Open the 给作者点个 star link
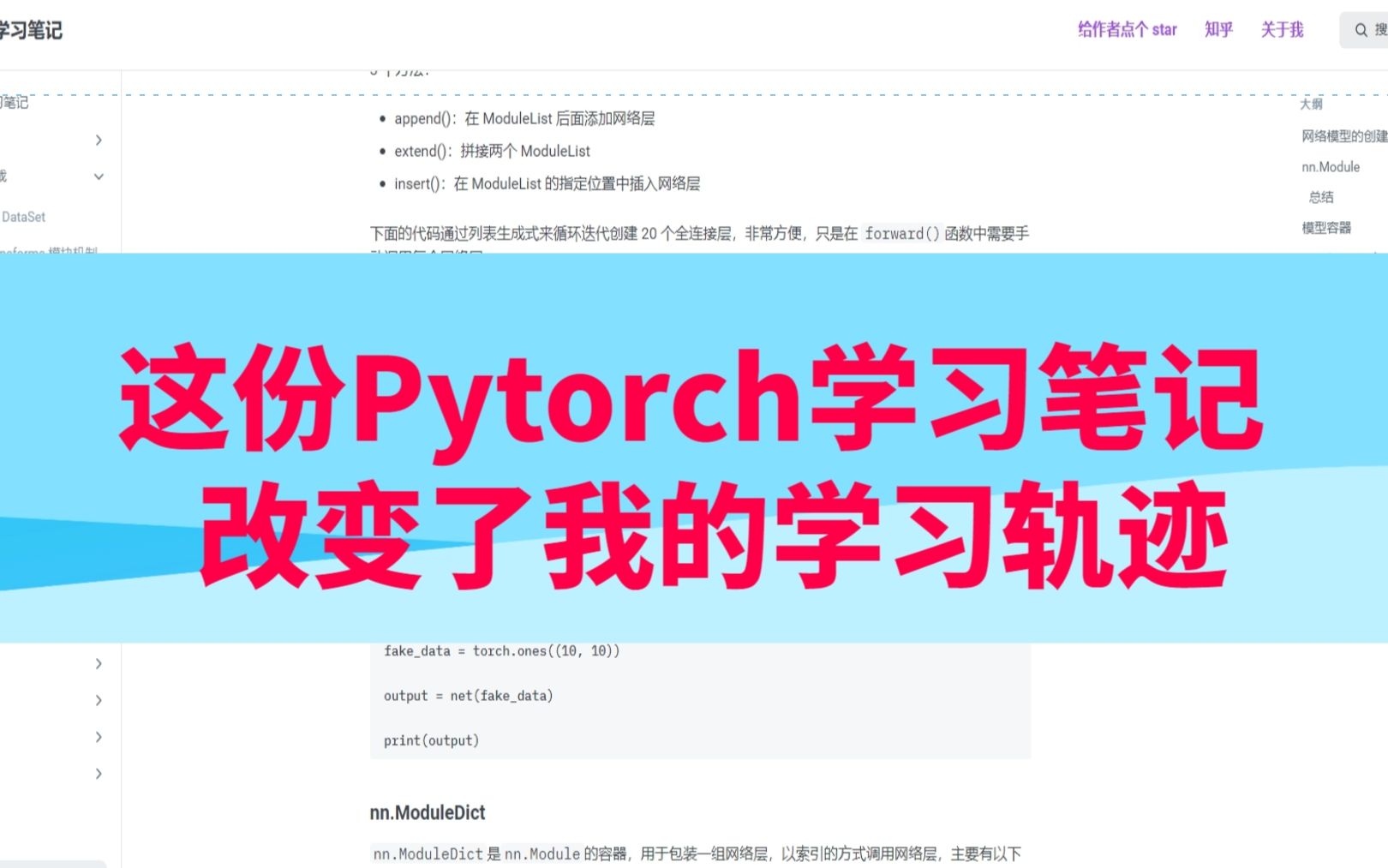This screenshot has height=868, width=1388. (x=1127, y=30)
